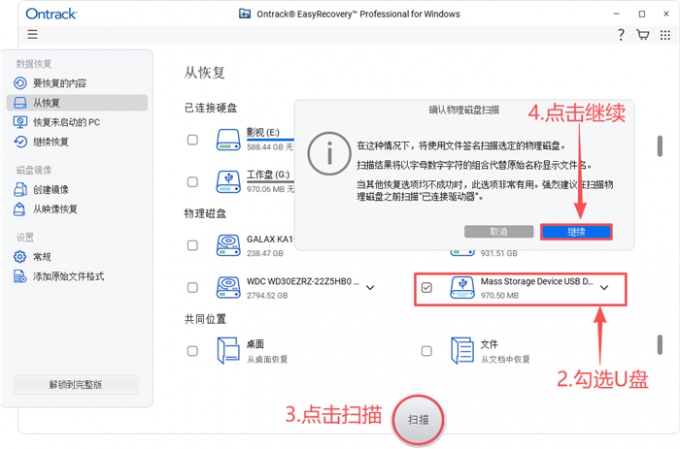The width and height of the screenshot is (680, 449).
Task: Click upper vertical scrollbar thumb
Action: pyautogui.click(x=660, y=146)
